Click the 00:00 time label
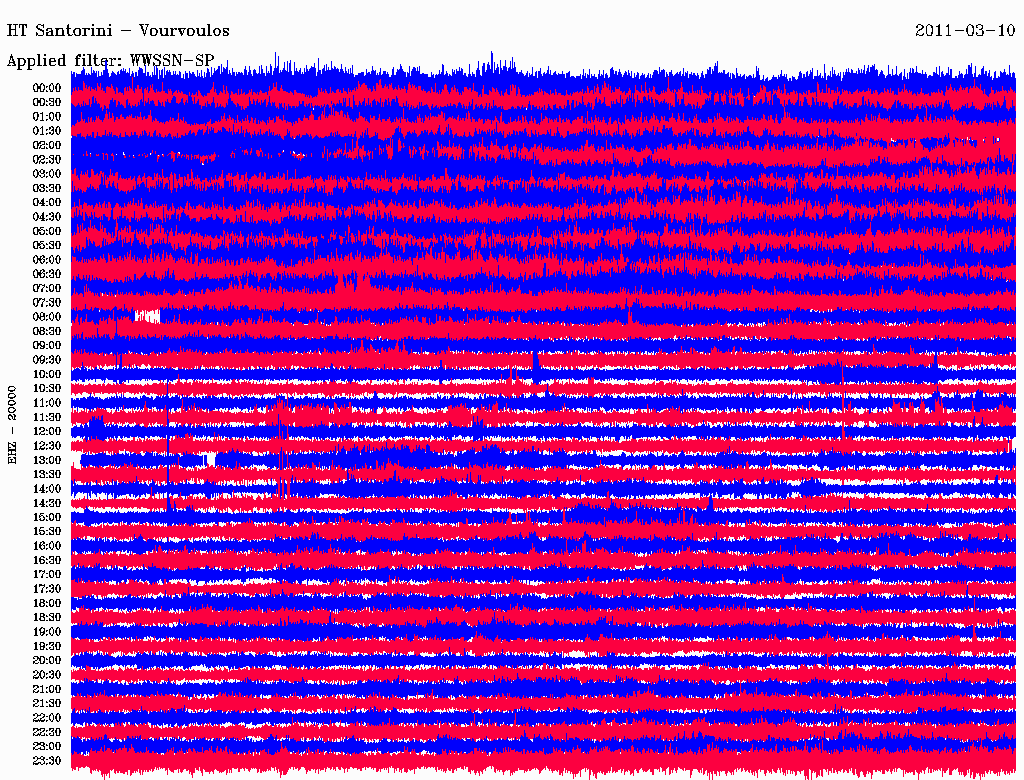This screenshot has width=1024, height=780. [47, 88]
